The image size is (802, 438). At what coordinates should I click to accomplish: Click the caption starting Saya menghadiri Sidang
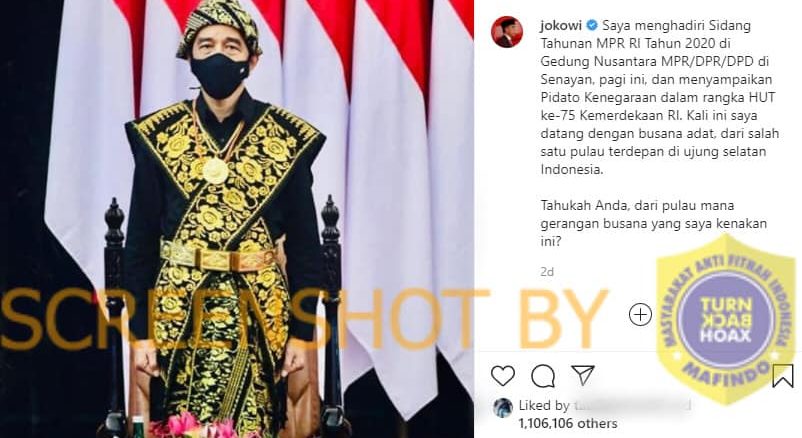(x=660, y=97)
